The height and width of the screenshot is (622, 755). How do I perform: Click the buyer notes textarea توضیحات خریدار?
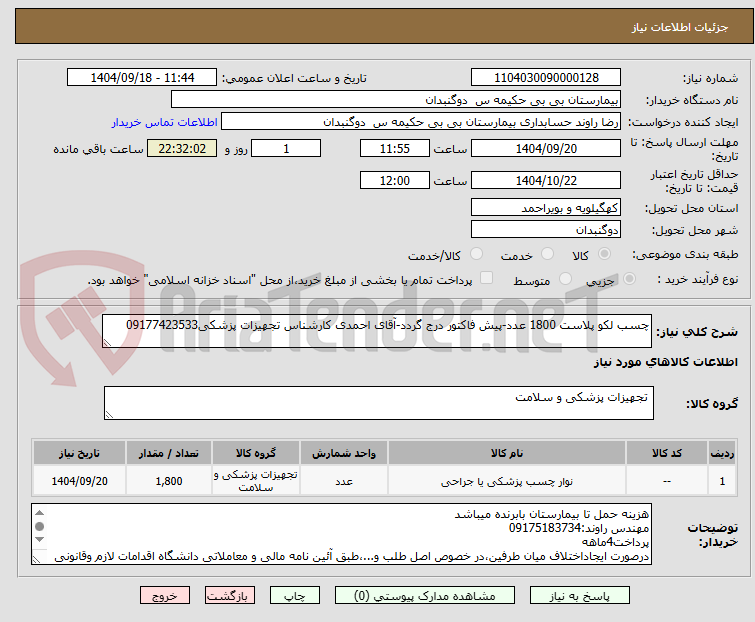point(341,534)
